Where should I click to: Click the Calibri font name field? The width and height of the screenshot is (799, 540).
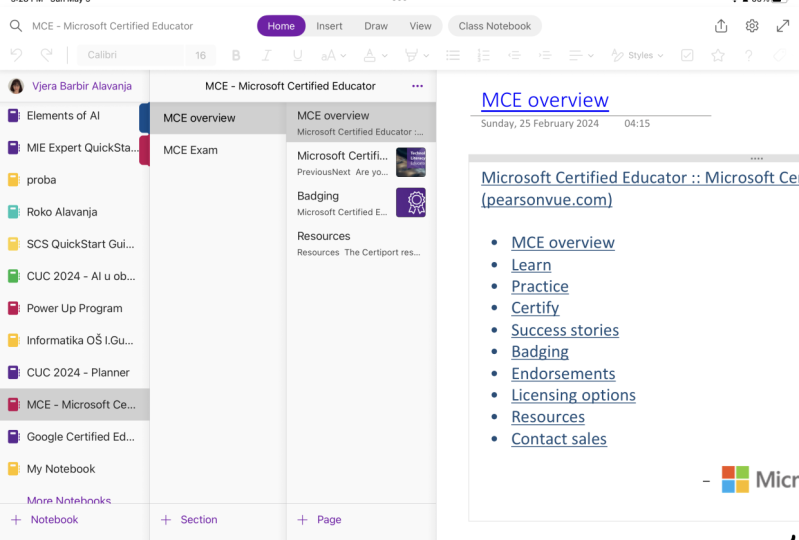click(x=130, y=55)
